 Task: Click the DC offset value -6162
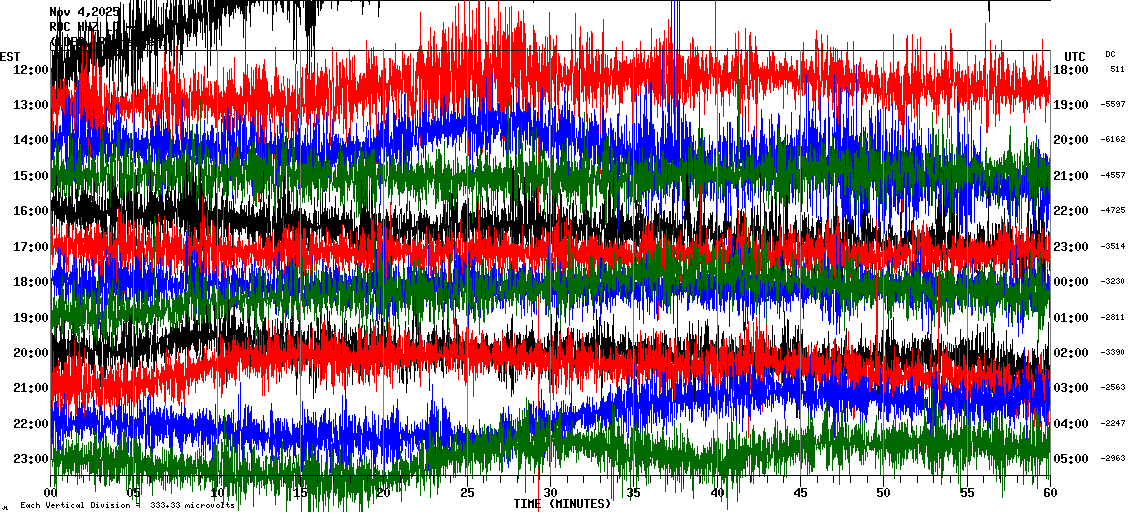(x=1114, y=140)
